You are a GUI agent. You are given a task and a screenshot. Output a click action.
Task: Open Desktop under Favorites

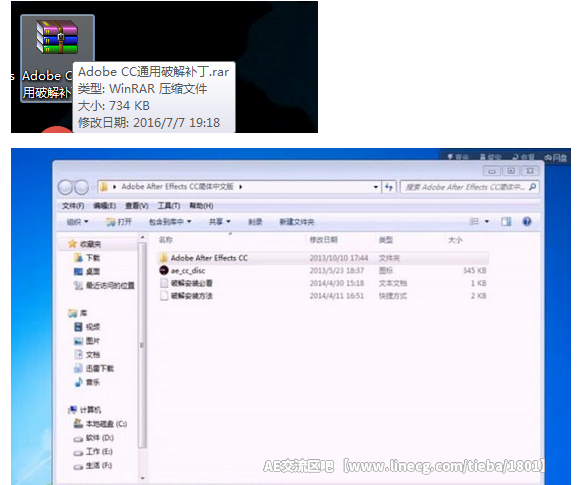(87, 272)
